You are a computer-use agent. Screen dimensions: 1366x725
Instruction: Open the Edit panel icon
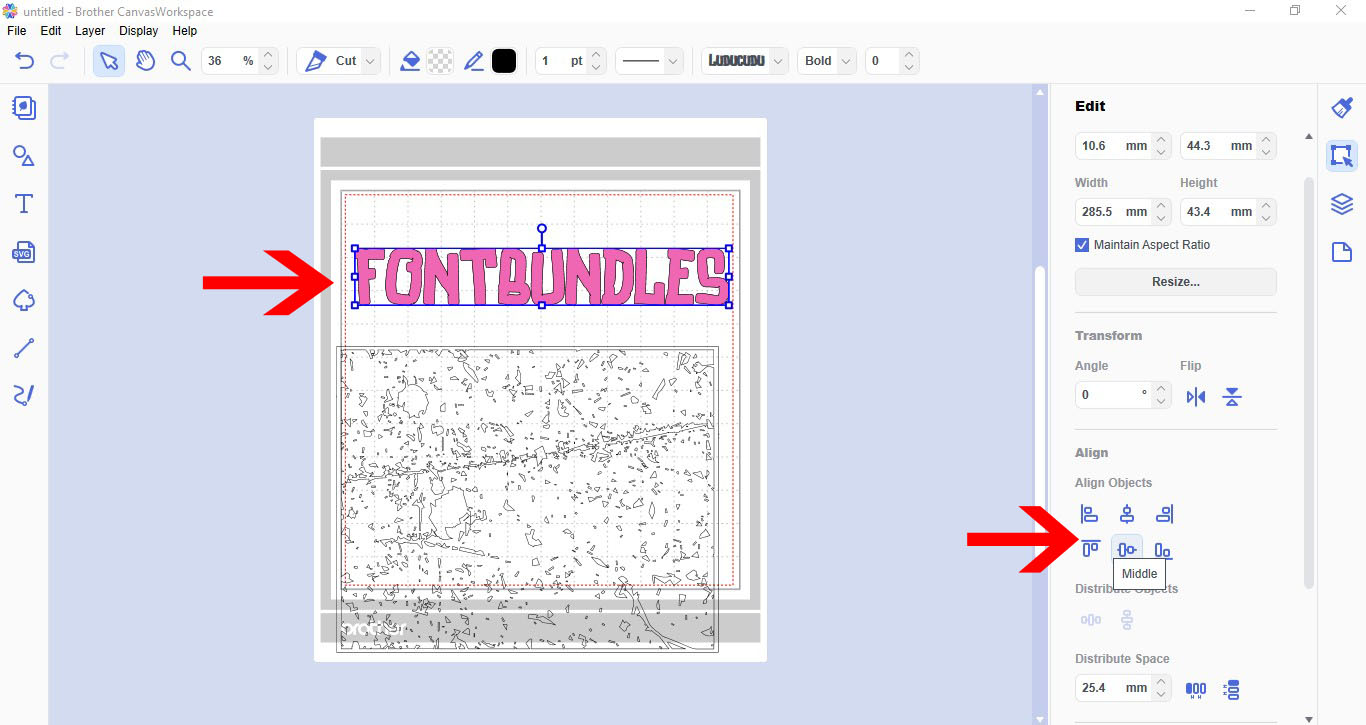click(x=1342, y=156)
